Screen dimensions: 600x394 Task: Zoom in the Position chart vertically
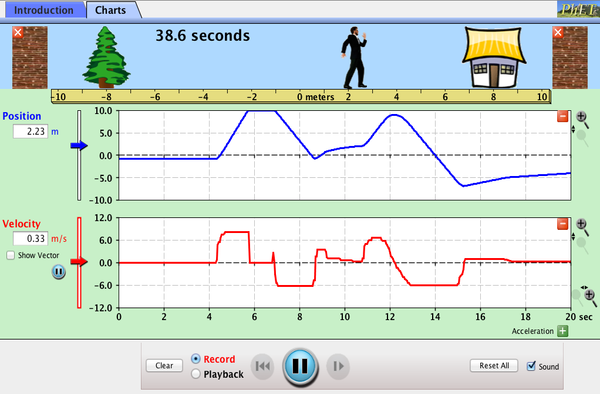tap(582, 119)
